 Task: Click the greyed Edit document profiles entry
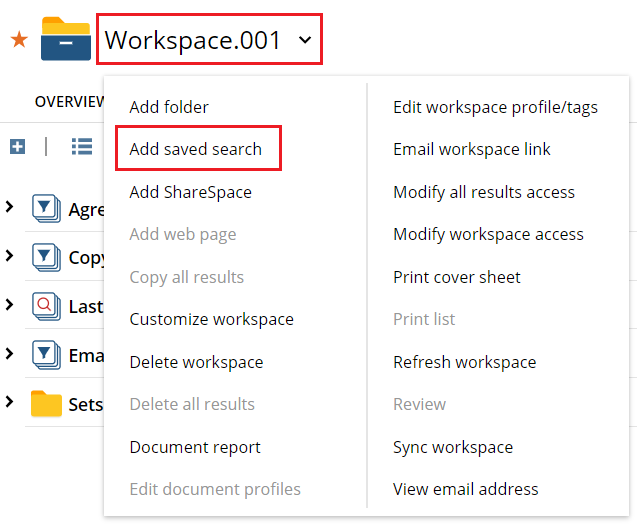[x=215, y=489]
